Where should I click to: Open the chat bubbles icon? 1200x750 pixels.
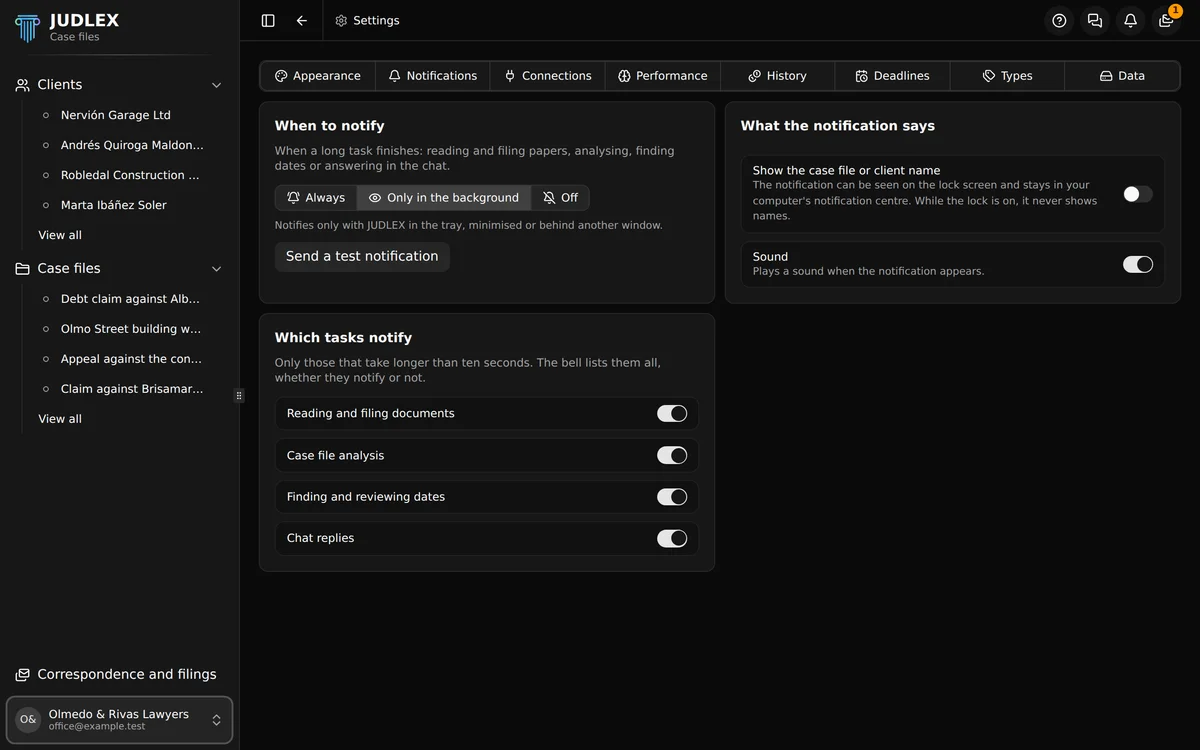coord(1095,20)
